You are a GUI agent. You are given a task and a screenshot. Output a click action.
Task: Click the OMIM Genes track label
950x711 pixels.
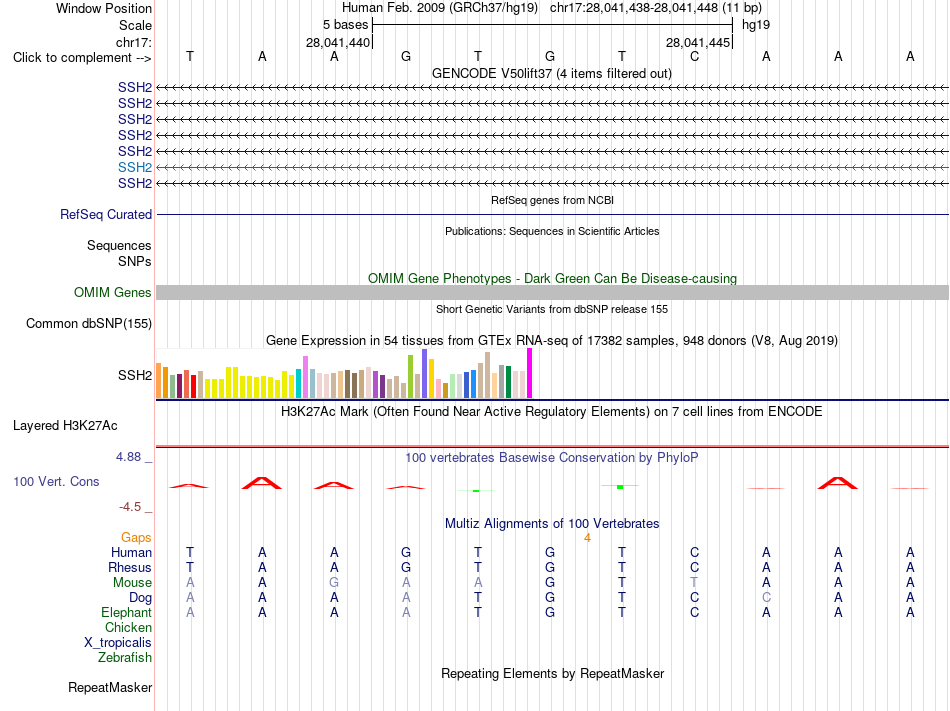[113, 293]
